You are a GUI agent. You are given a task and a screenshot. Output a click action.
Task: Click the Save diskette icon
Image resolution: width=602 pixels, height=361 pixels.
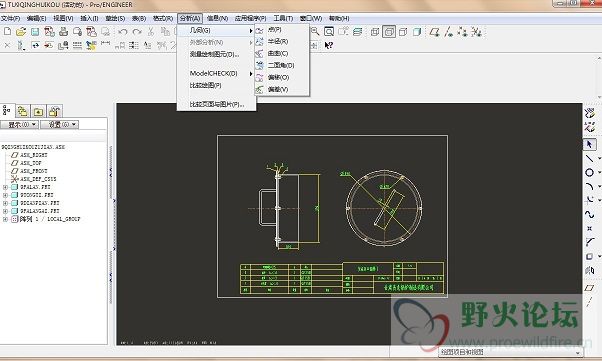35,32
